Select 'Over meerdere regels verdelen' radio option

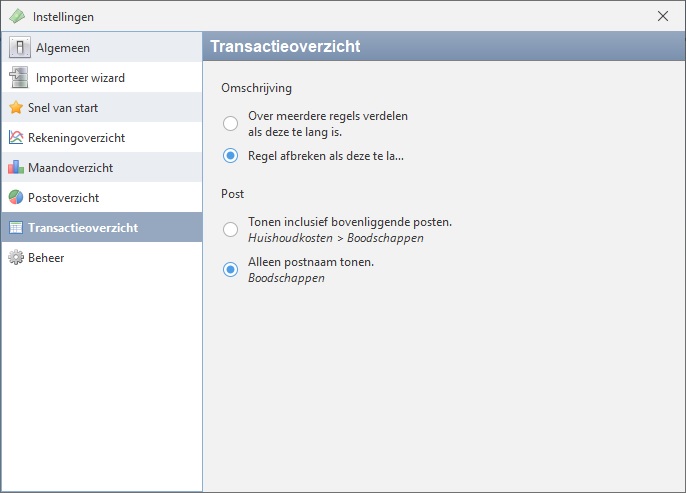[231, 123]
